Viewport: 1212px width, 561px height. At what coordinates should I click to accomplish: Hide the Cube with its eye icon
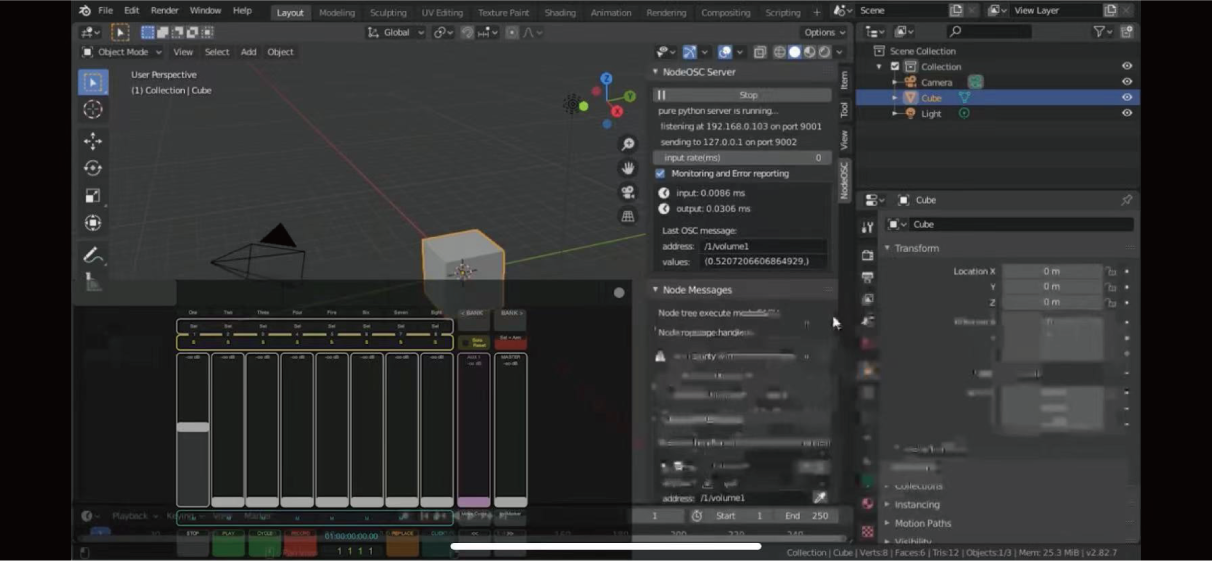tap(1127, 98)
